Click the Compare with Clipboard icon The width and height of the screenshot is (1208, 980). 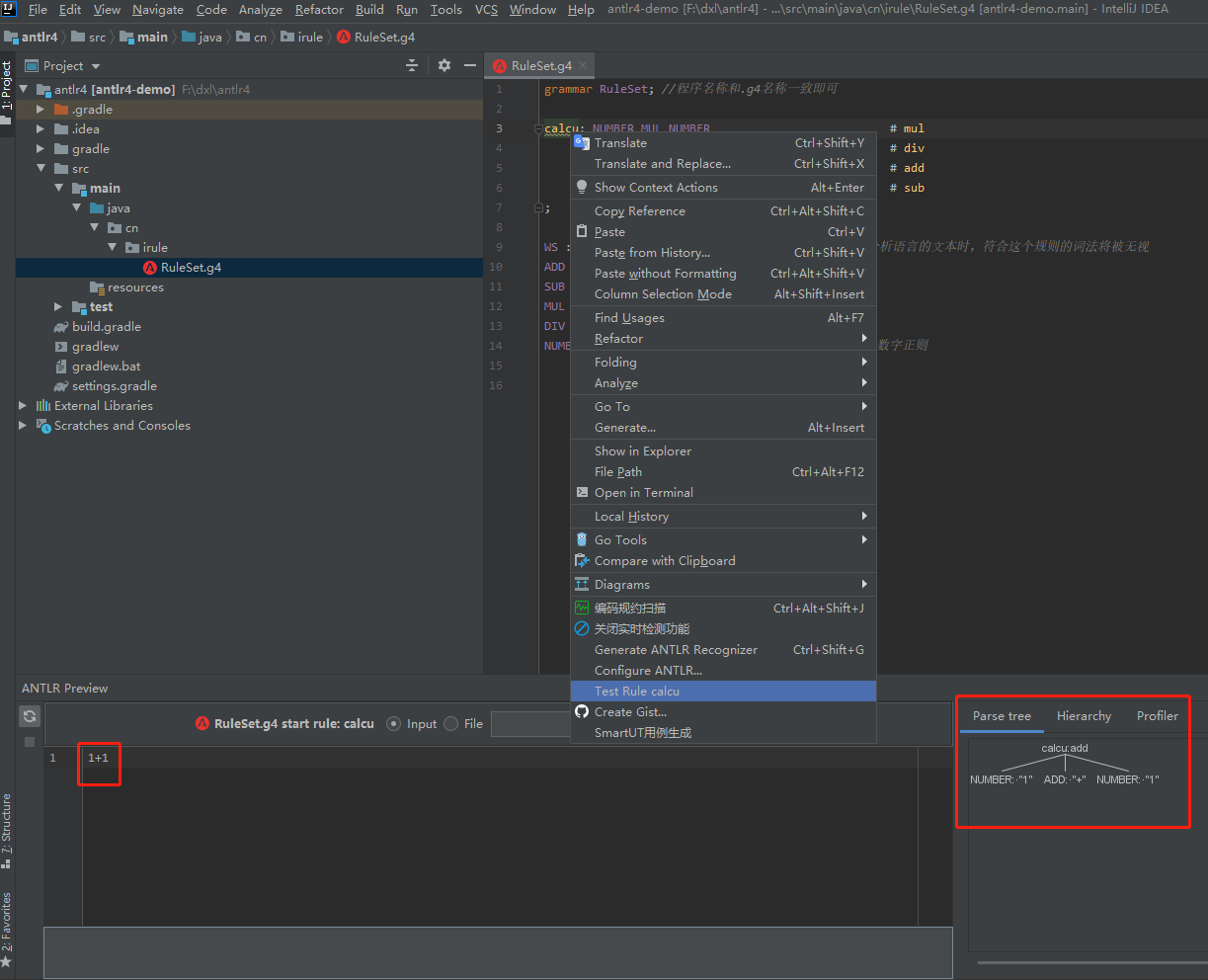(582, 560)
